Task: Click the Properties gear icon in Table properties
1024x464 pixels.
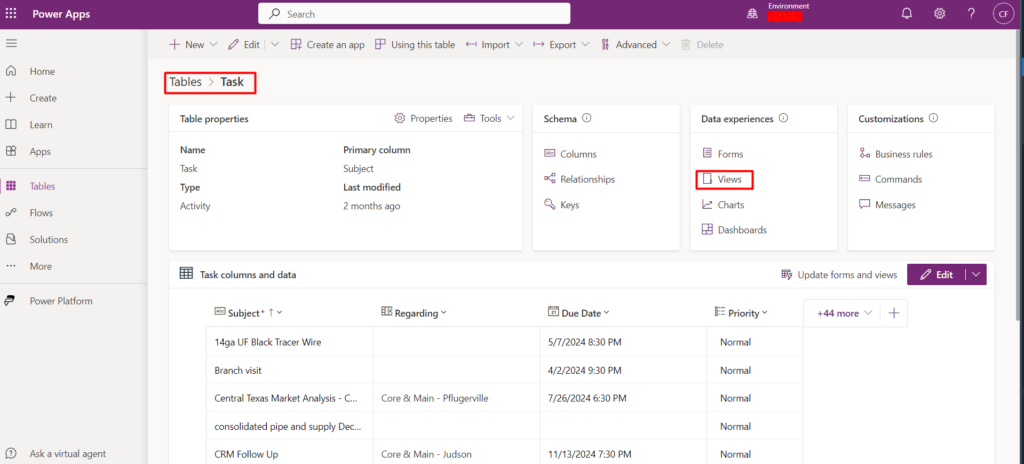Action: [x=400, y=118]
